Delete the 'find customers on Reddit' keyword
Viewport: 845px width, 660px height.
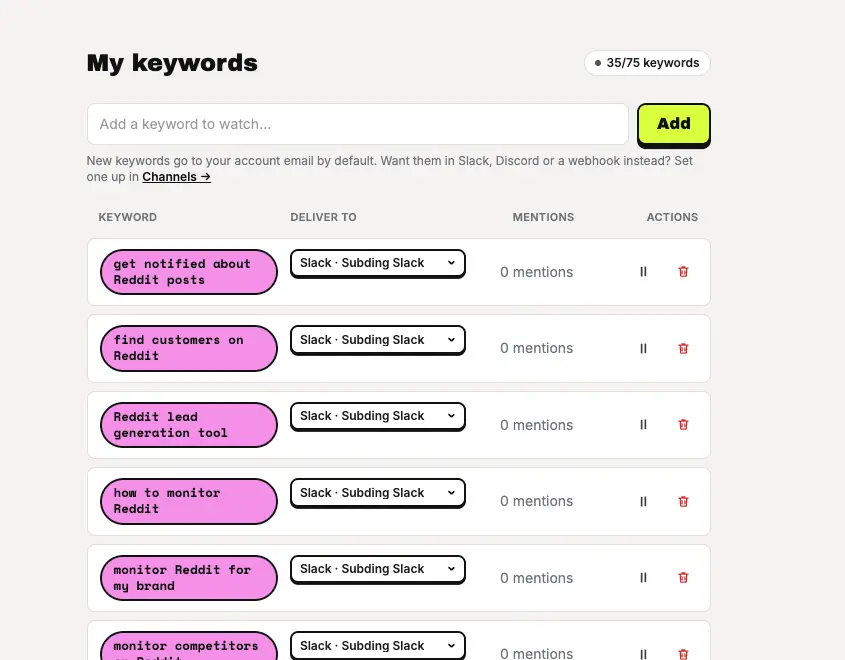point(683,349)
